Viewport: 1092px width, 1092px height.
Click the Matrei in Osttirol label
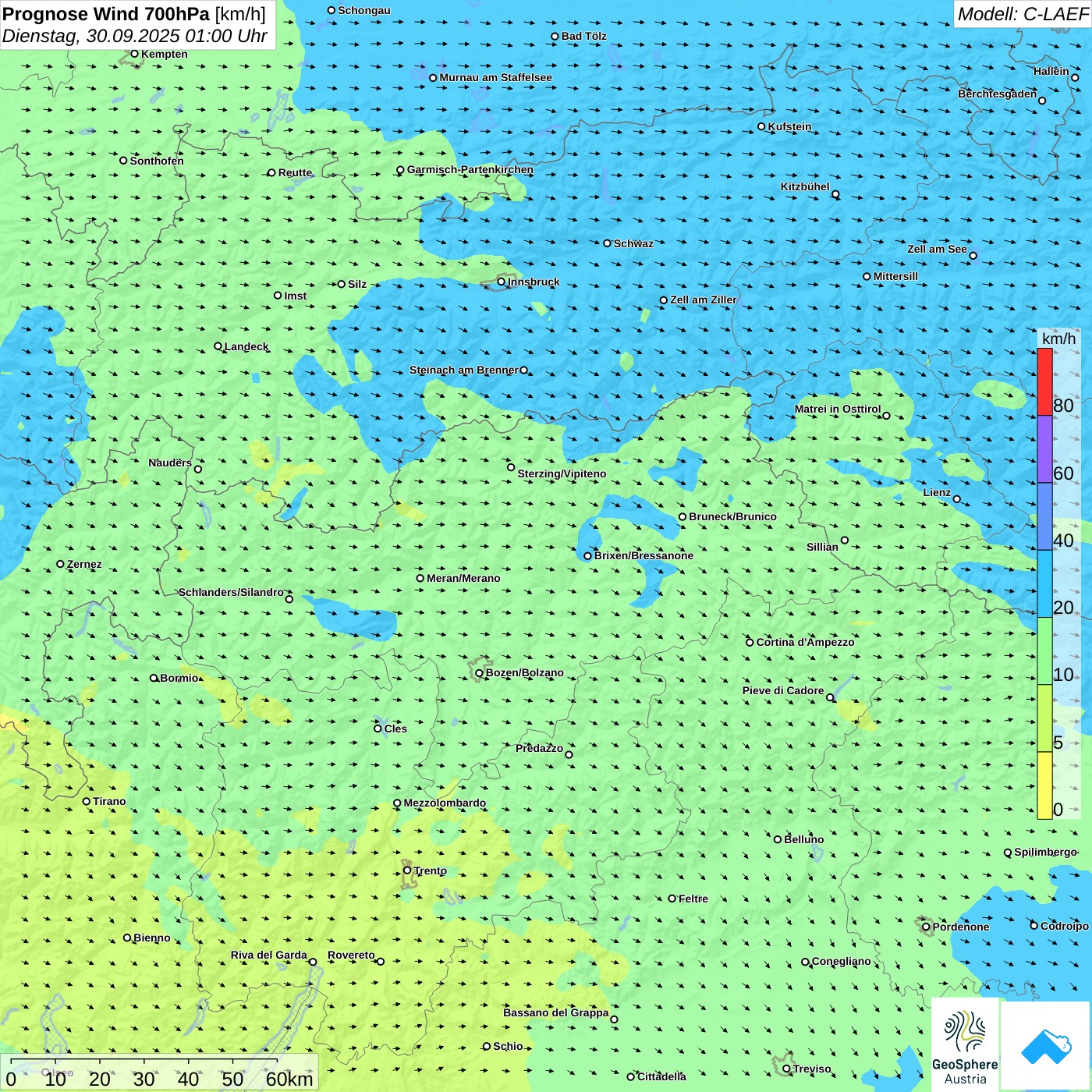[838, 409]
